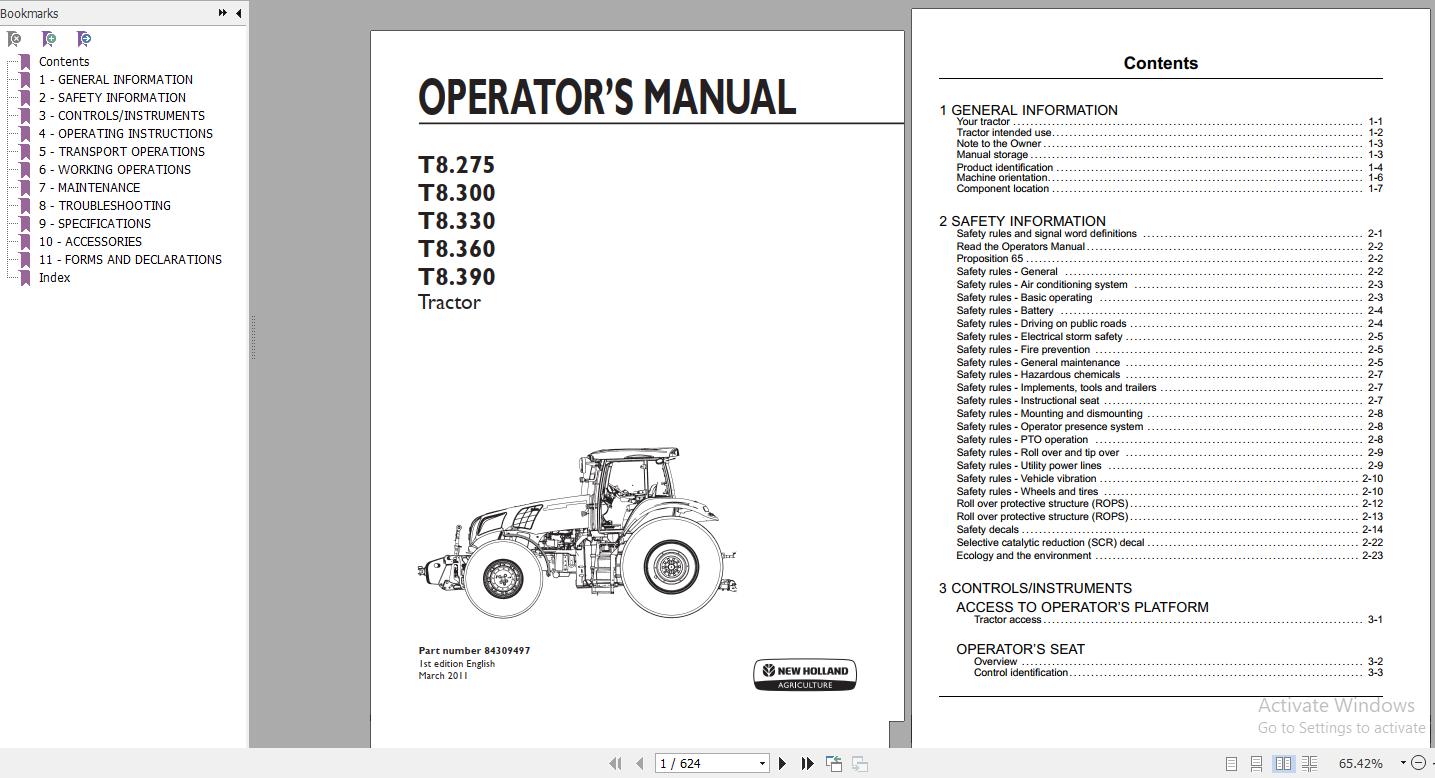Navigate to the last page

(x=807, y=763)
